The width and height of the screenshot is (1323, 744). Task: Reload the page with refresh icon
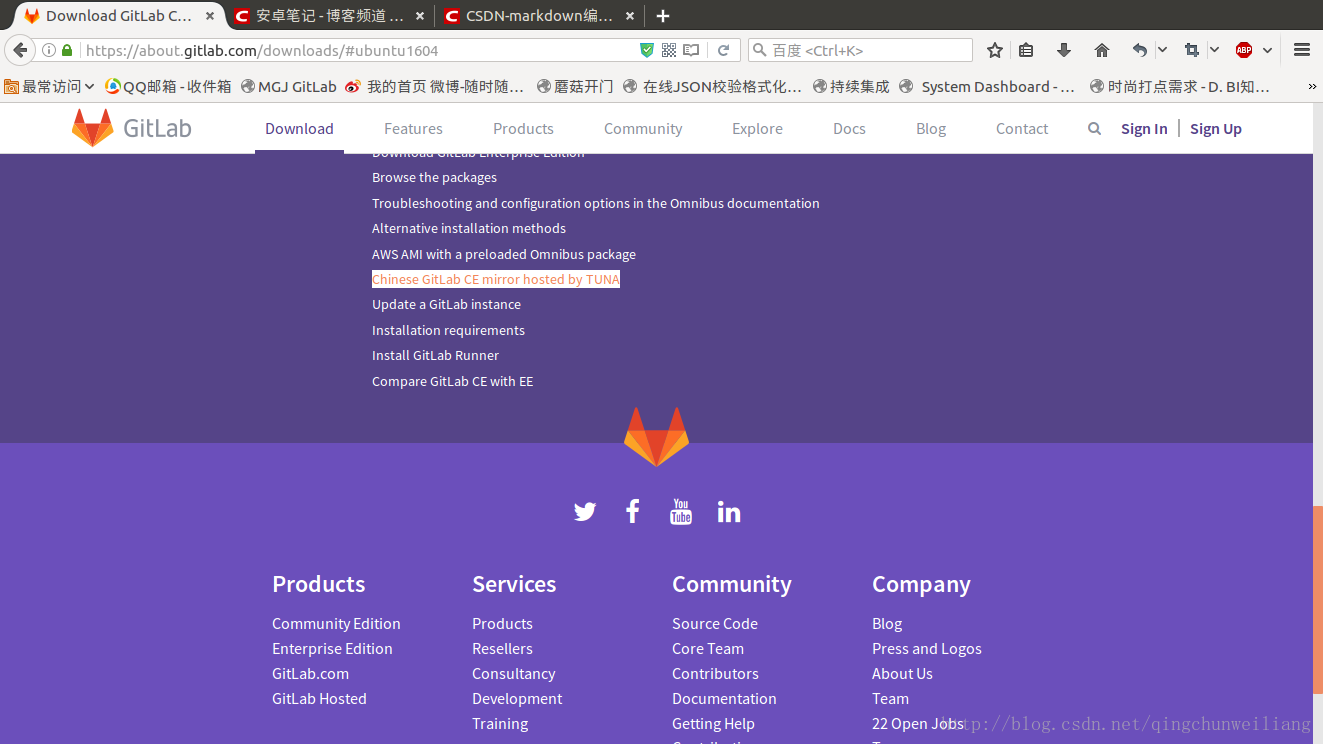pyautogui.click(x=723, y=50)
